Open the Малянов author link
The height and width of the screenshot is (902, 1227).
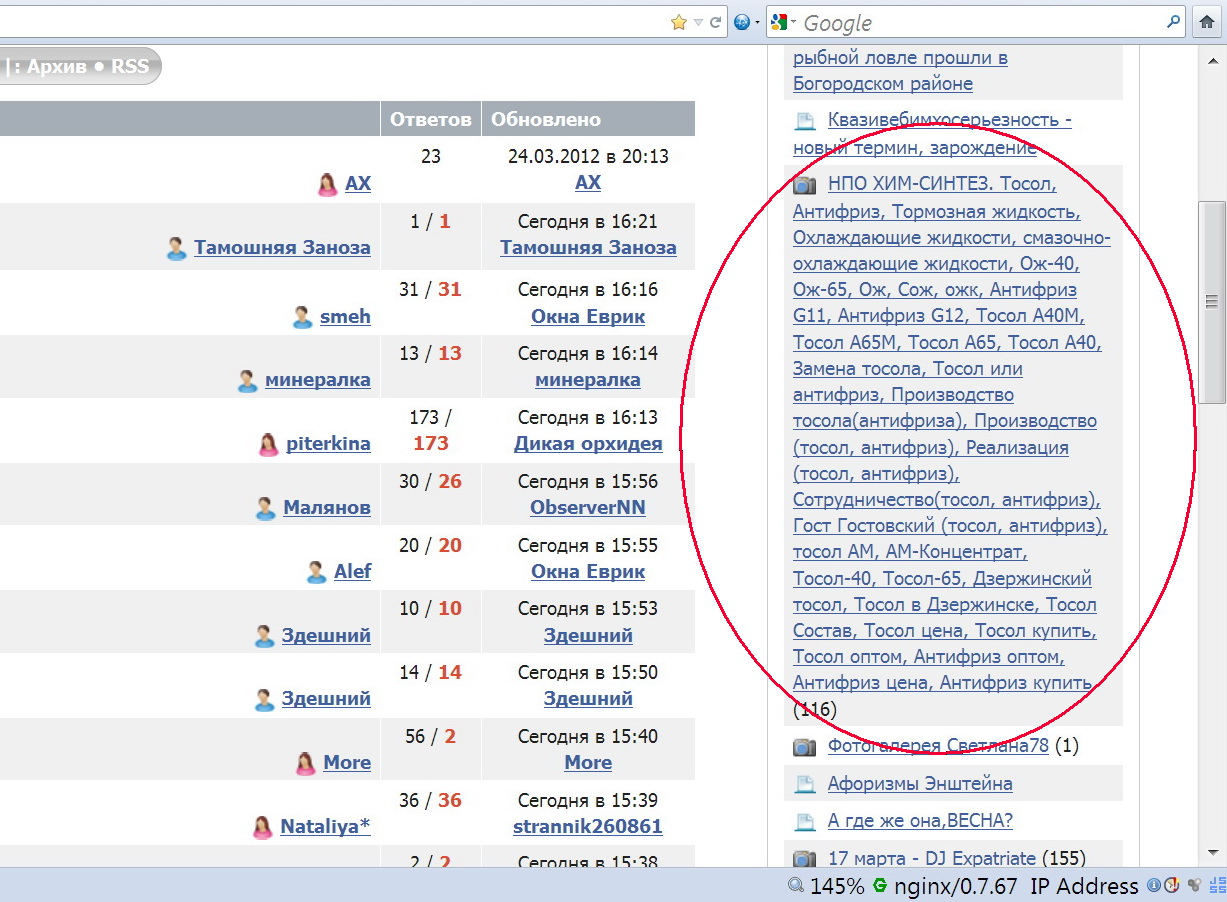tap(327, 508)
